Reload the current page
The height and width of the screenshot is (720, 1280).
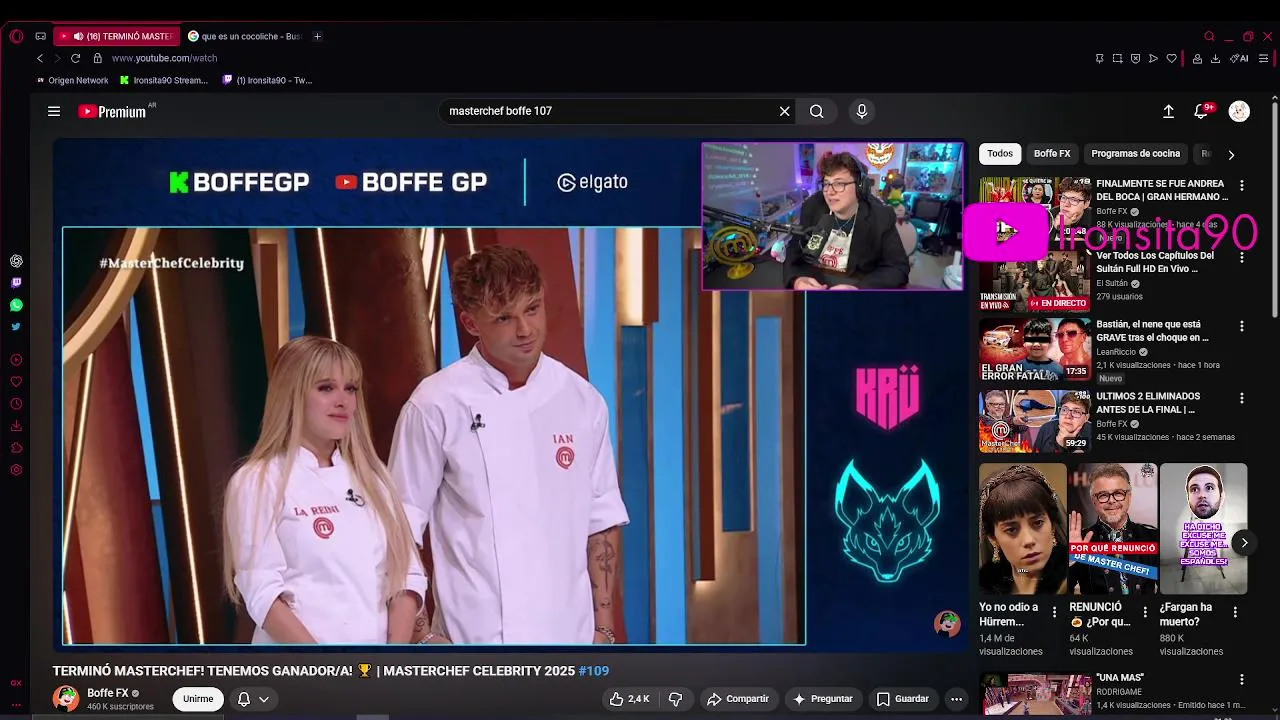coord(75,58)
